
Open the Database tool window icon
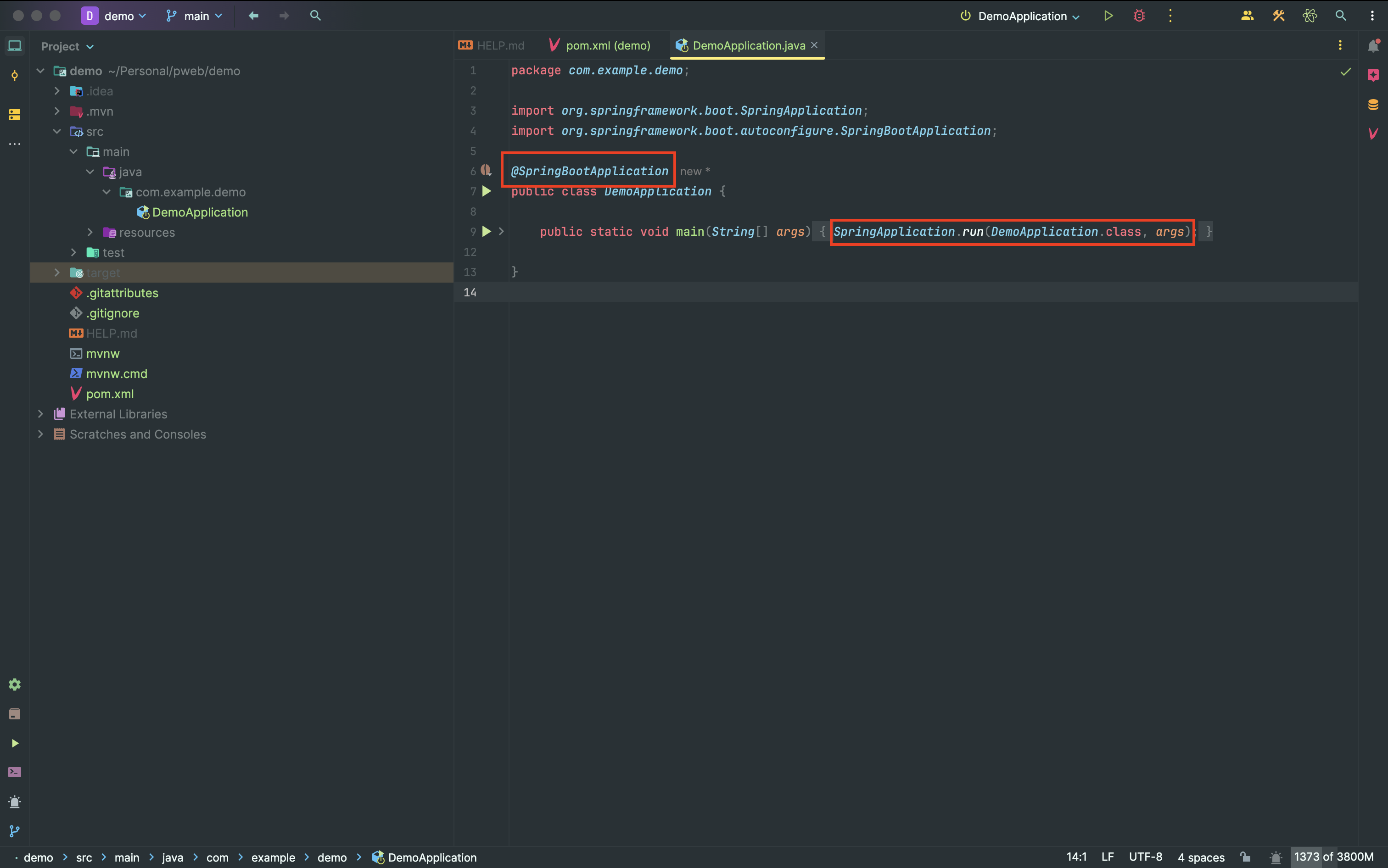tap(1373, 105)
